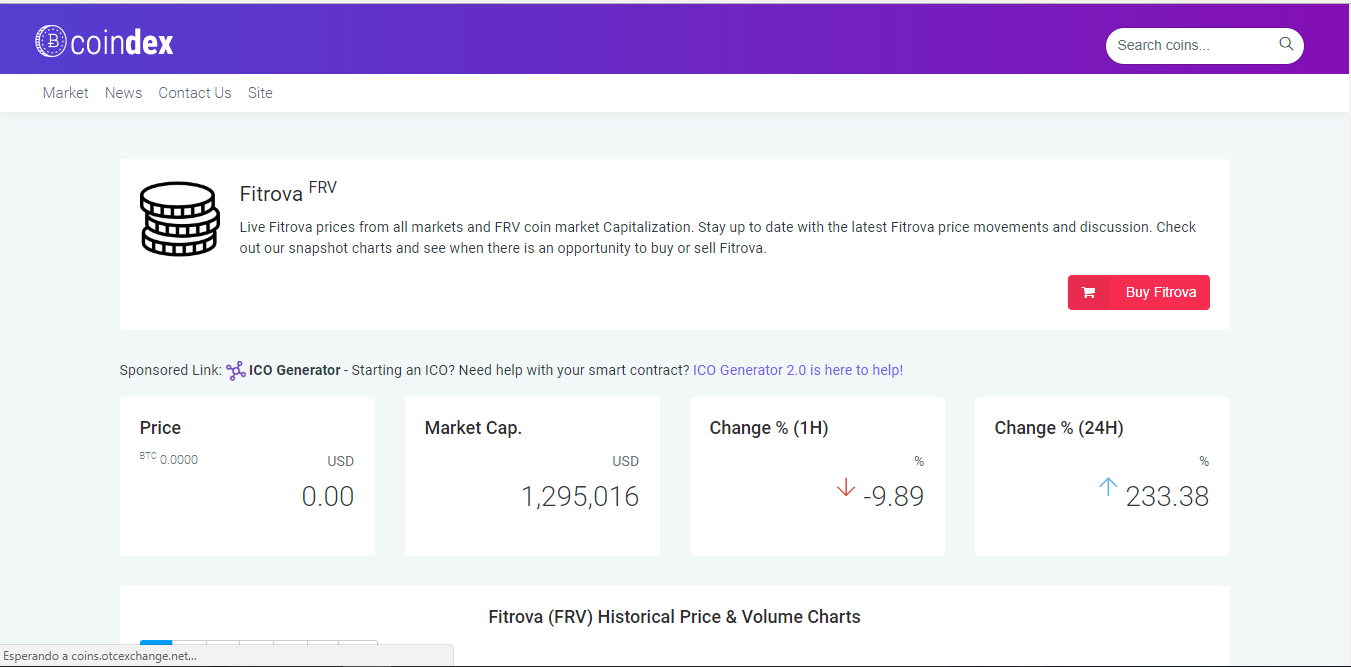1351x667 pixels.
Task: Click the ICO Generator molecule icon
Action: pyautogui.click(x=236, y=371)
